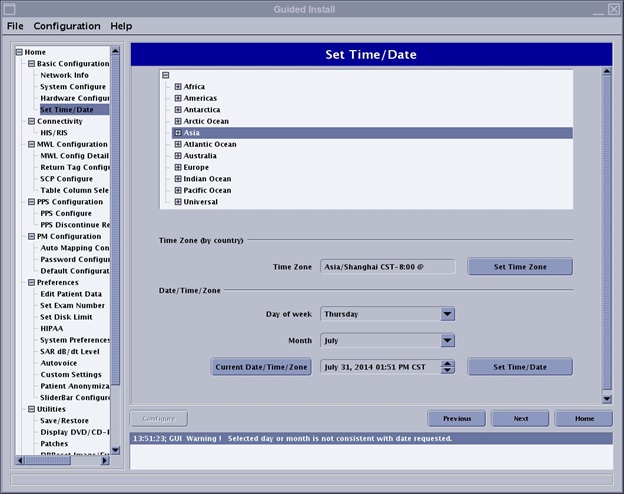Click the Set Time Zone button
This screenshot has width=624, height=494.
coord(519,267)
